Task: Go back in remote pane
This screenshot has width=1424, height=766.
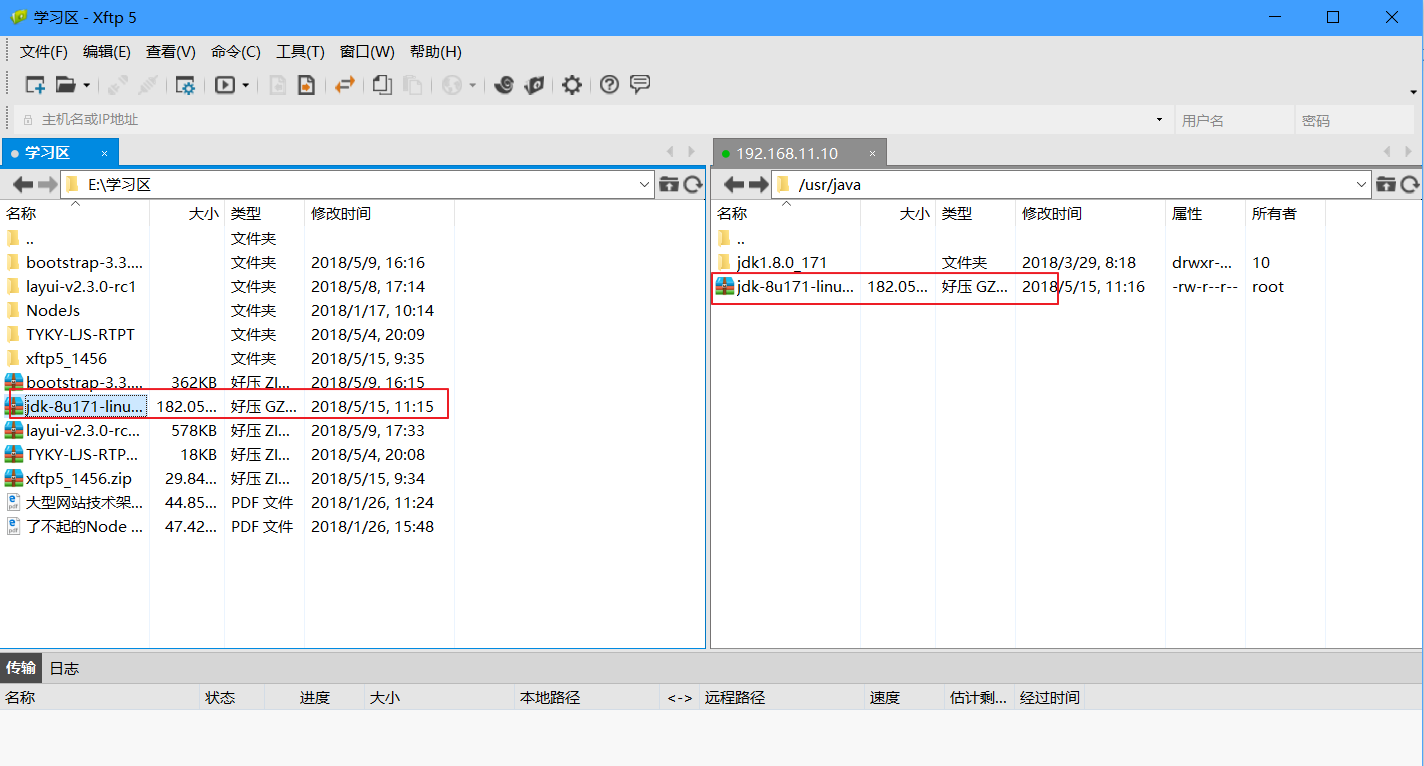Action: (x=734, y=184)
